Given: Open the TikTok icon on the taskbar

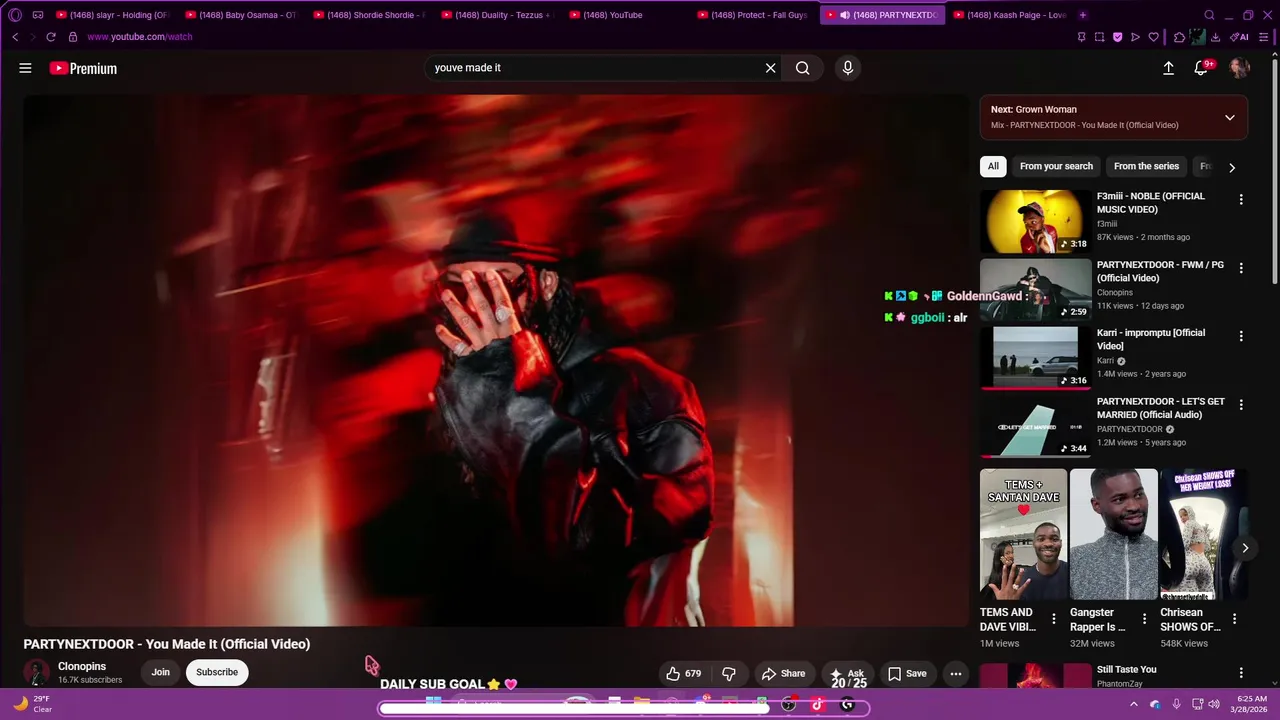Looking at the screenshot, I should click(x=817, y=704).
